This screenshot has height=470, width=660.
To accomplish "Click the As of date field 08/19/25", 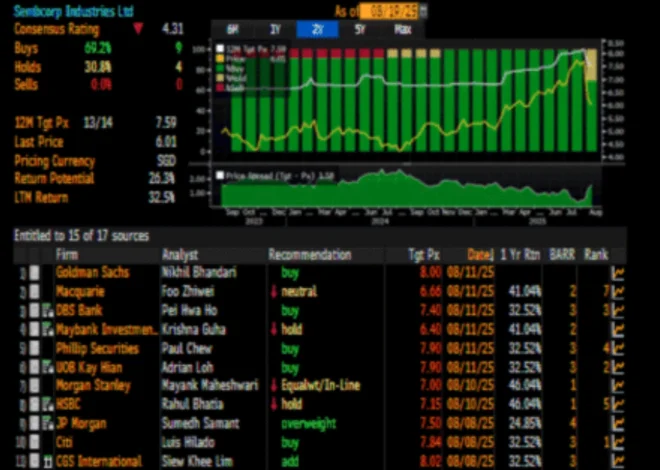I will click(389, 11).
